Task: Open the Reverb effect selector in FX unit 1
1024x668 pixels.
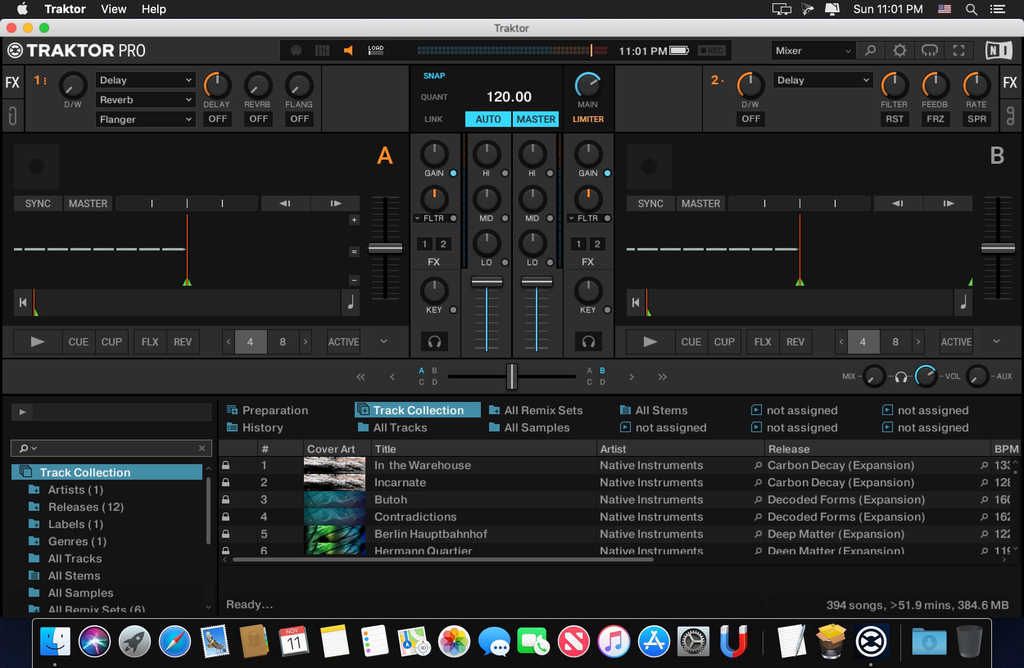Action: (145, 99)
